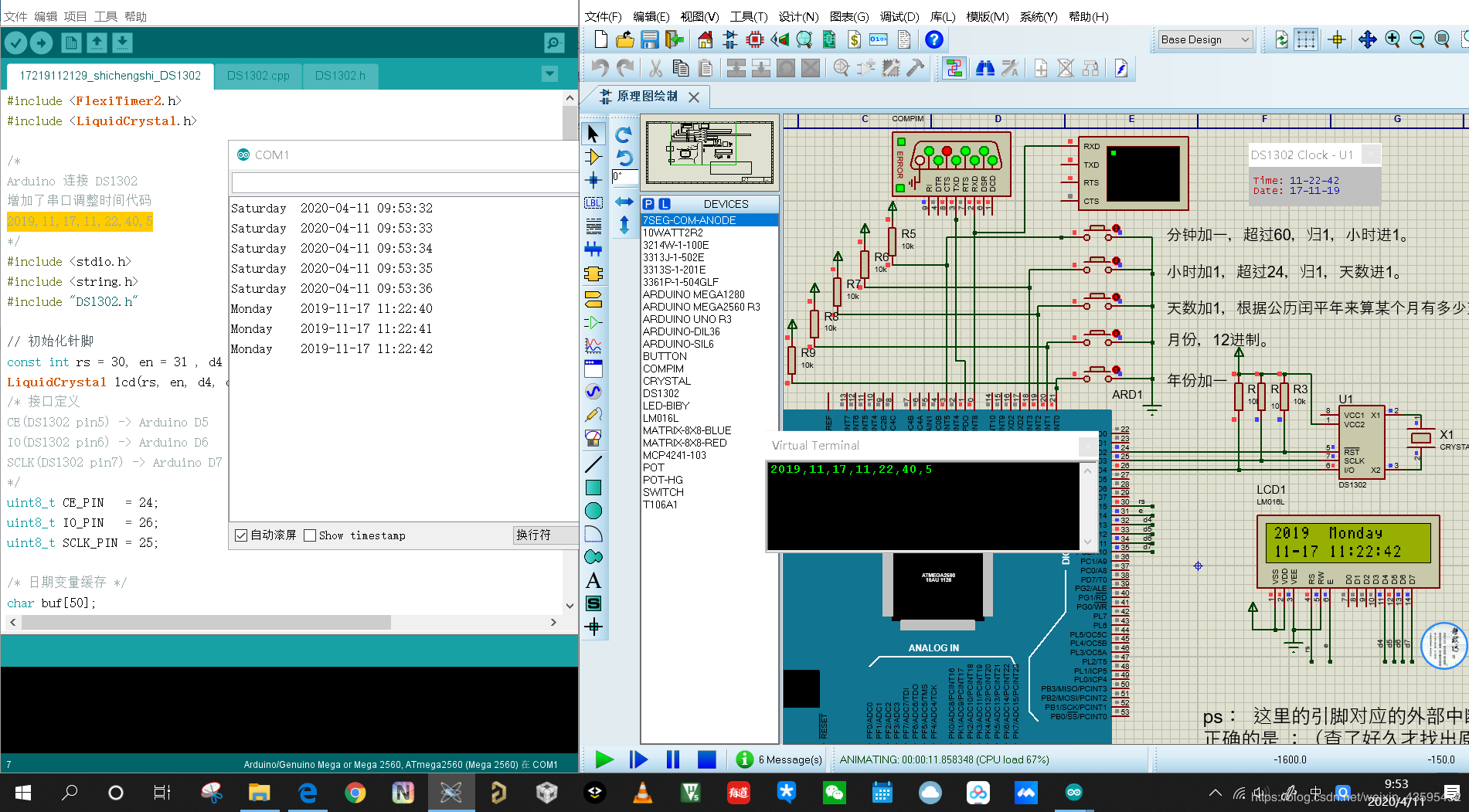Select DS1302 in devices list
Screen dimensions: 1469x812
661,393
